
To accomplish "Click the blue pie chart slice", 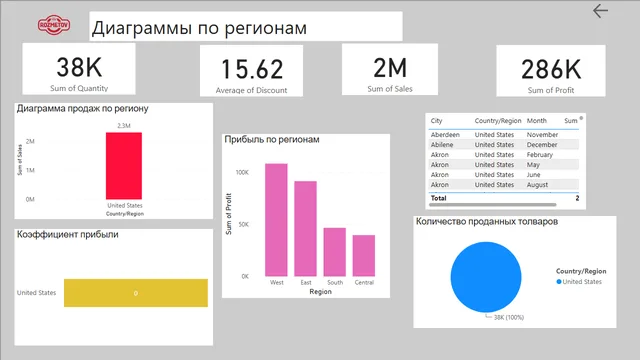I will tap(486, 277).
